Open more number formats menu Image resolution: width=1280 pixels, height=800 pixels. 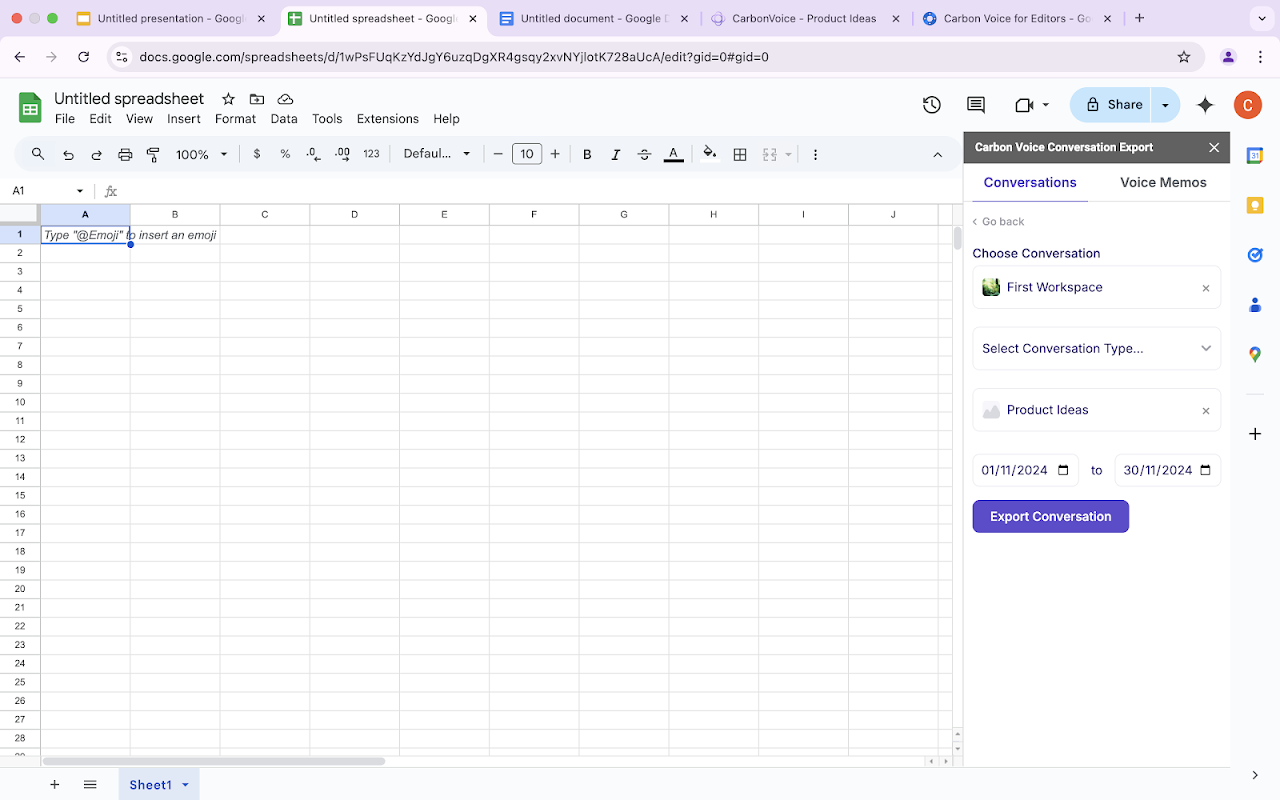pyautogui.click(x=371, y=154)
